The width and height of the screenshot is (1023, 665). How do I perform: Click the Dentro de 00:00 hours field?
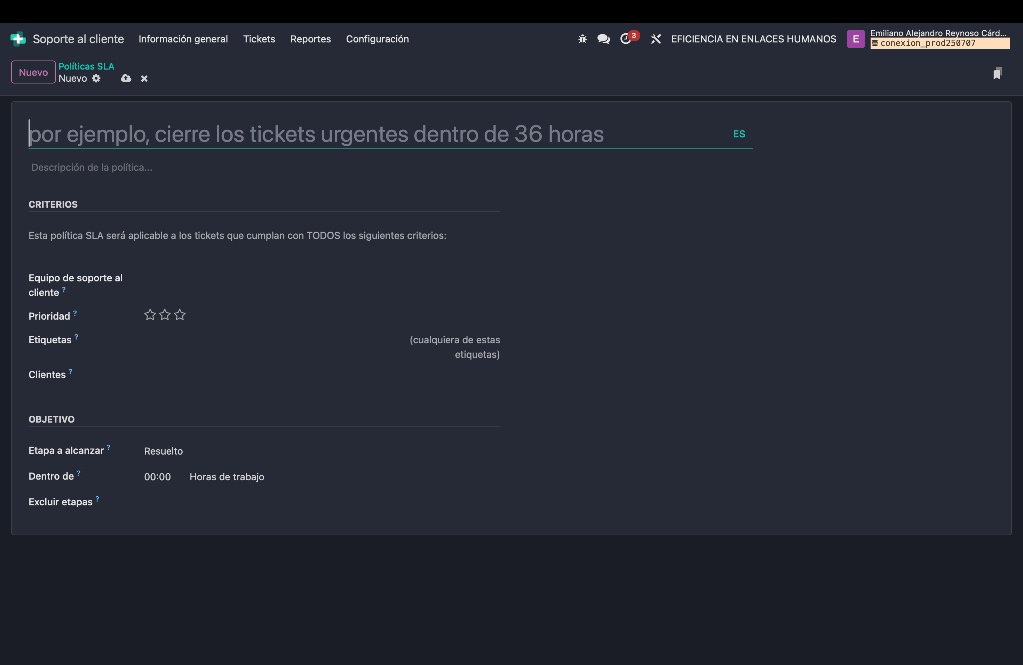tap(158, 477)
